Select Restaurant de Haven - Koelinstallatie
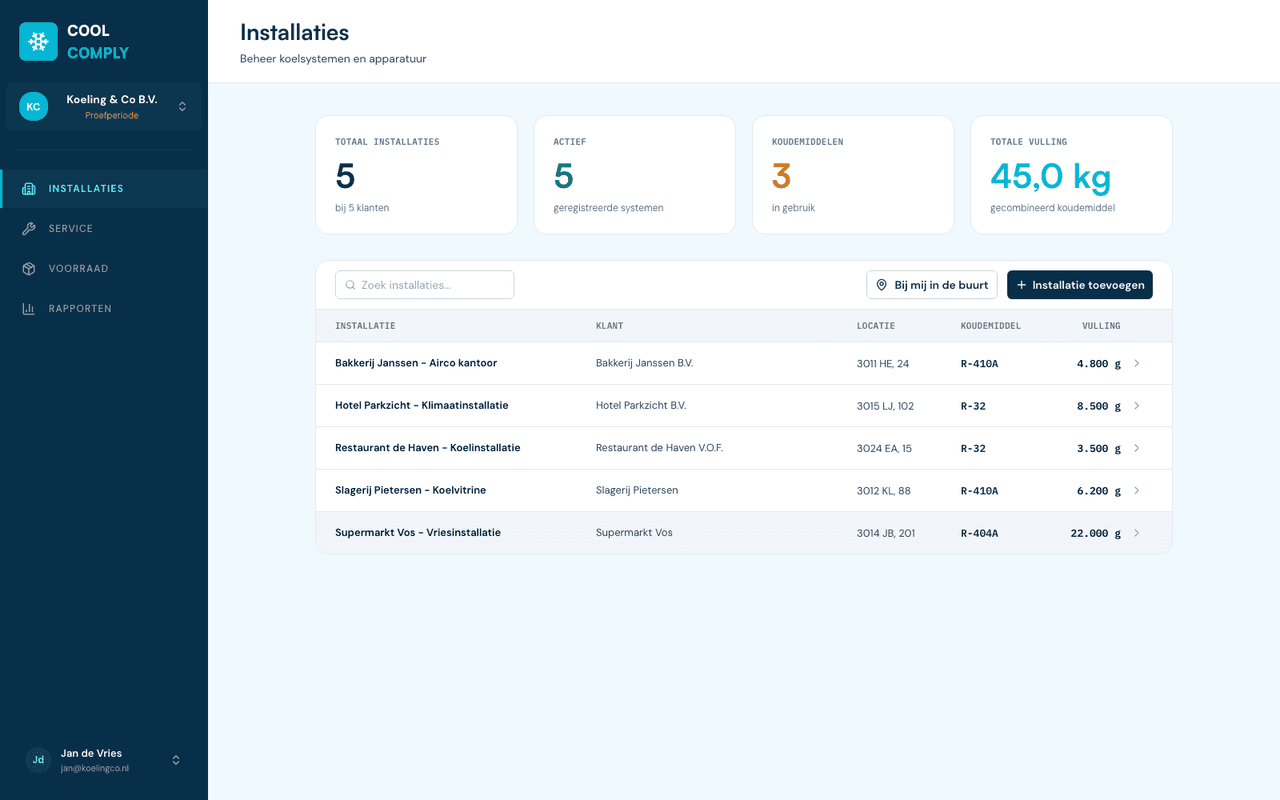 [x=428, y=448]
